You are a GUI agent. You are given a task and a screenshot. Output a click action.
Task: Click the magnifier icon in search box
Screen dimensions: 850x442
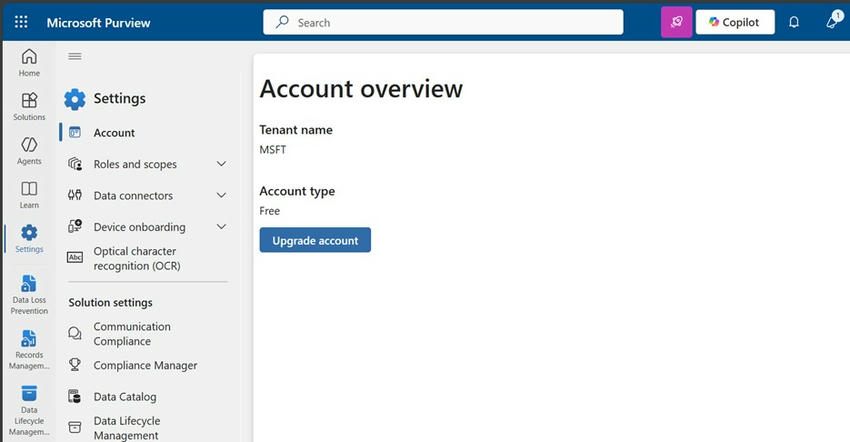click(282, 22)
